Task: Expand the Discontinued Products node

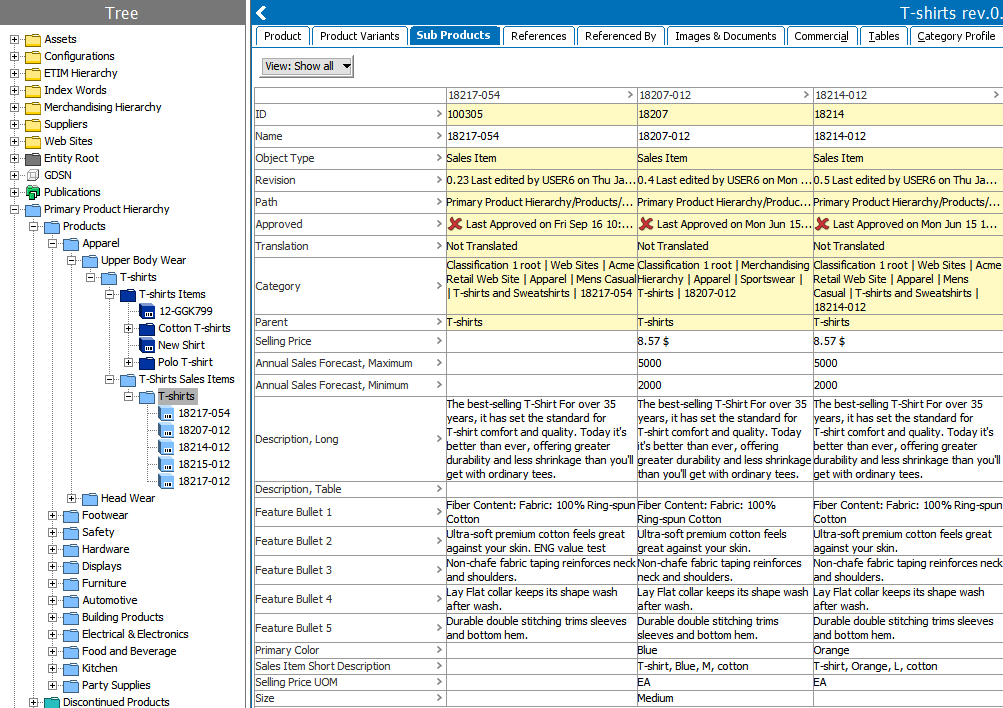Action: (33, 702)
